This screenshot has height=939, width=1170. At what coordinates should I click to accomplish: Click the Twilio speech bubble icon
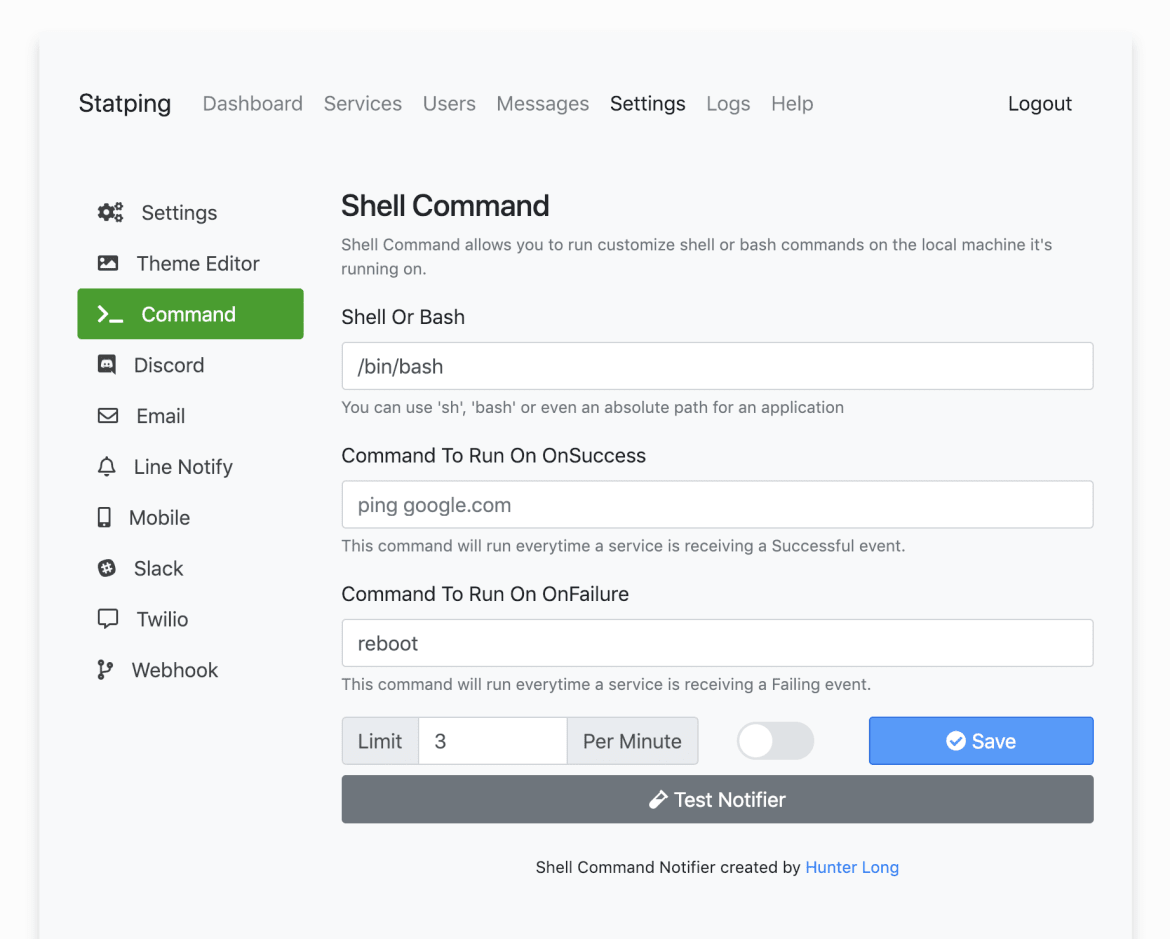coord(108,619)
